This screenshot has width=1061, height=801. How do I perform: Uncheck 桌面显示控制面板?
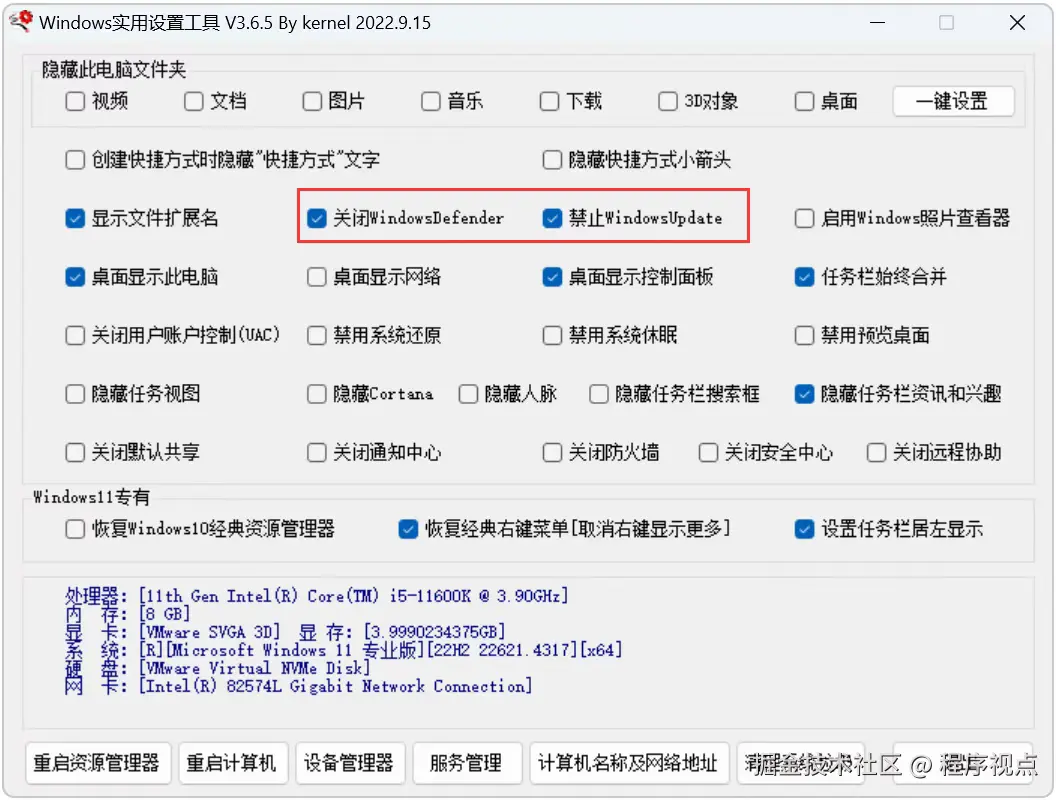click(x=552, y=277)
